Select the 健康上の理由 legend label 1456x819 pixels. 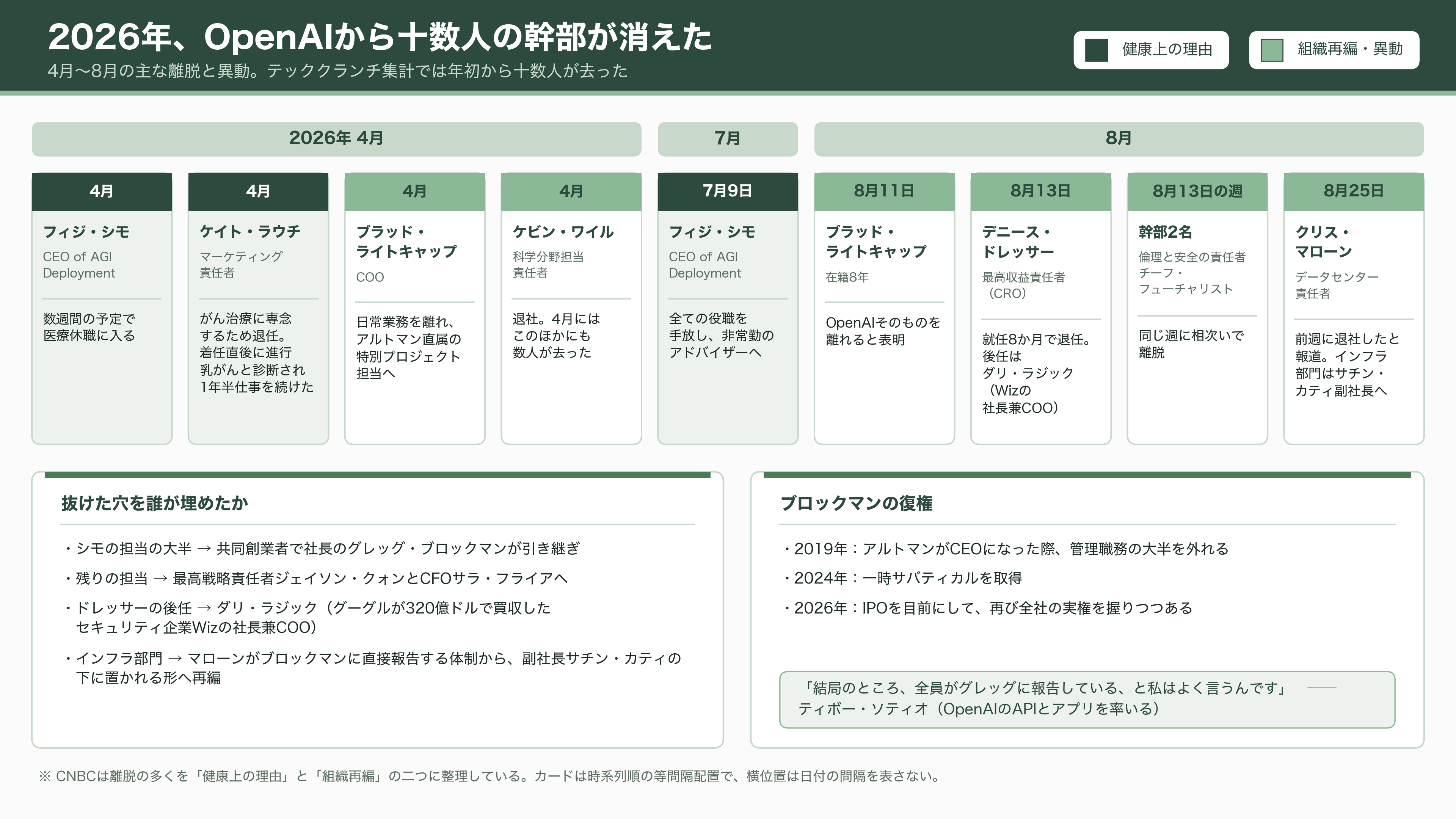point(1167,50)
